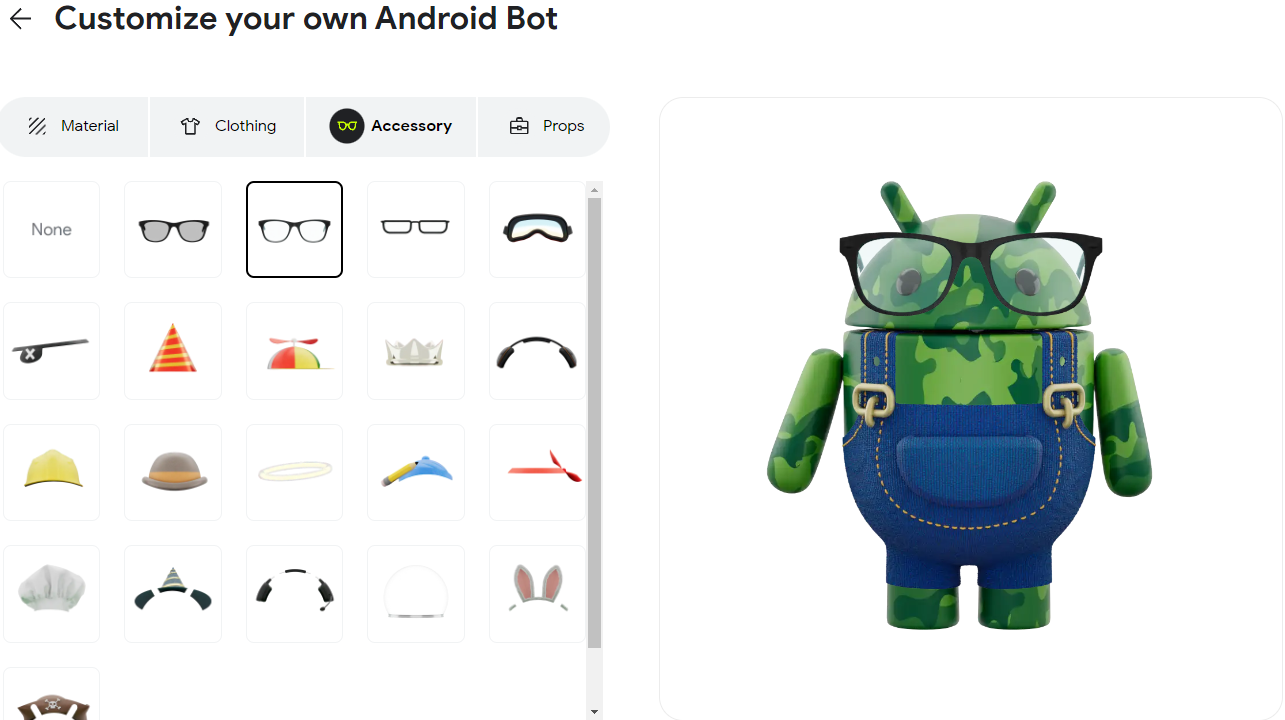Switch to the Clothing tab
This screenshot has height=720, width=1285.
pos(228,126)
